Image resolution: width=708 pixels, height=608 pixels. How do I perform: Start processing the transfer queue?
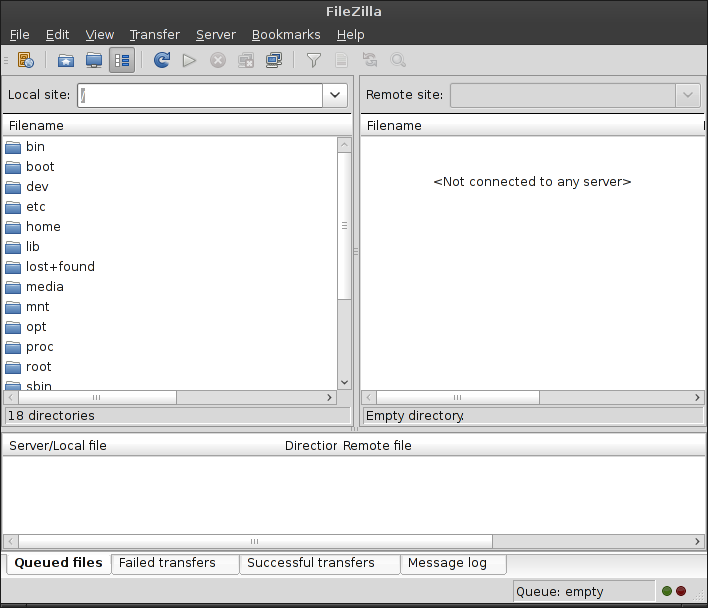[x=189, y=60]
